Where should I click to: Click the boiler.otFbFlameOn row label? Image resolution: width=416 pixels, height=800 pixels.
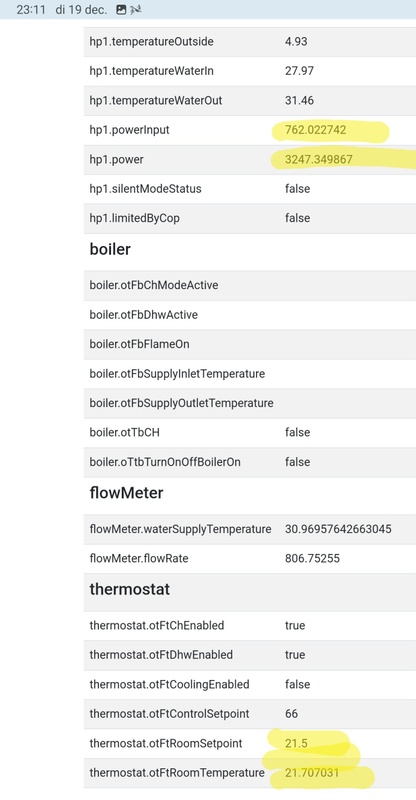(x=139, y=344)
